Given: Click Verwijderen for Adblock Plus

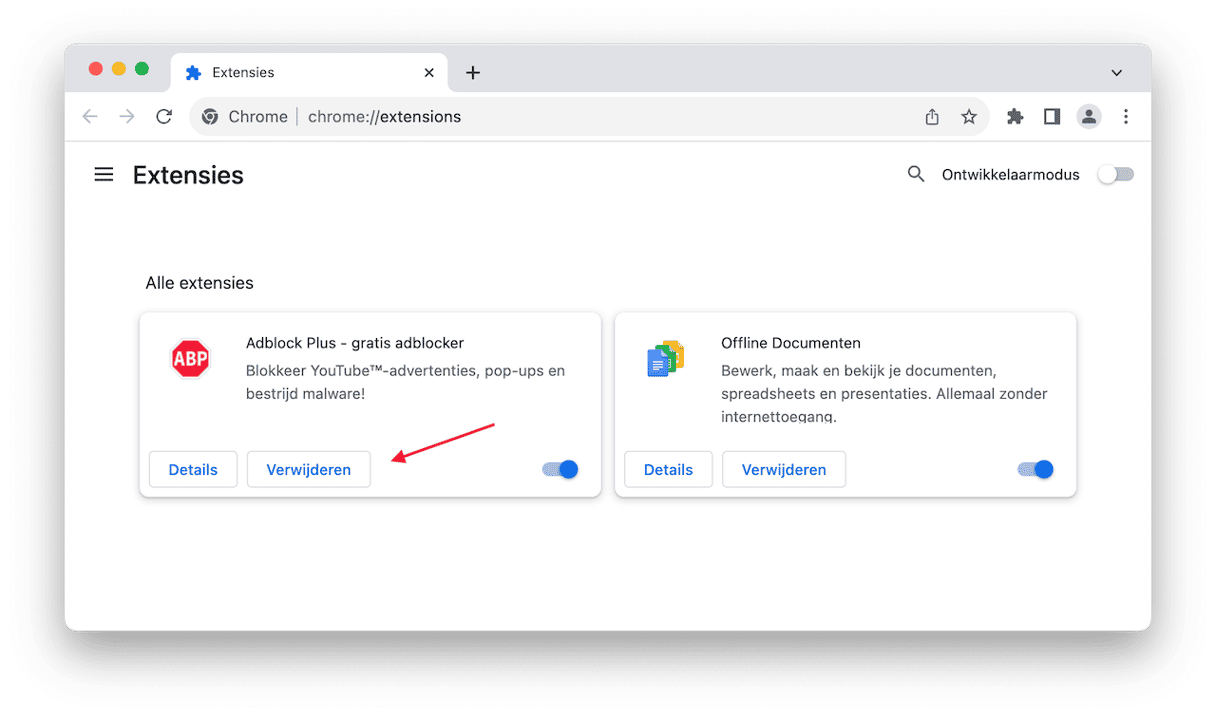Looking at the screenshot, I should (x=309, y=469).
